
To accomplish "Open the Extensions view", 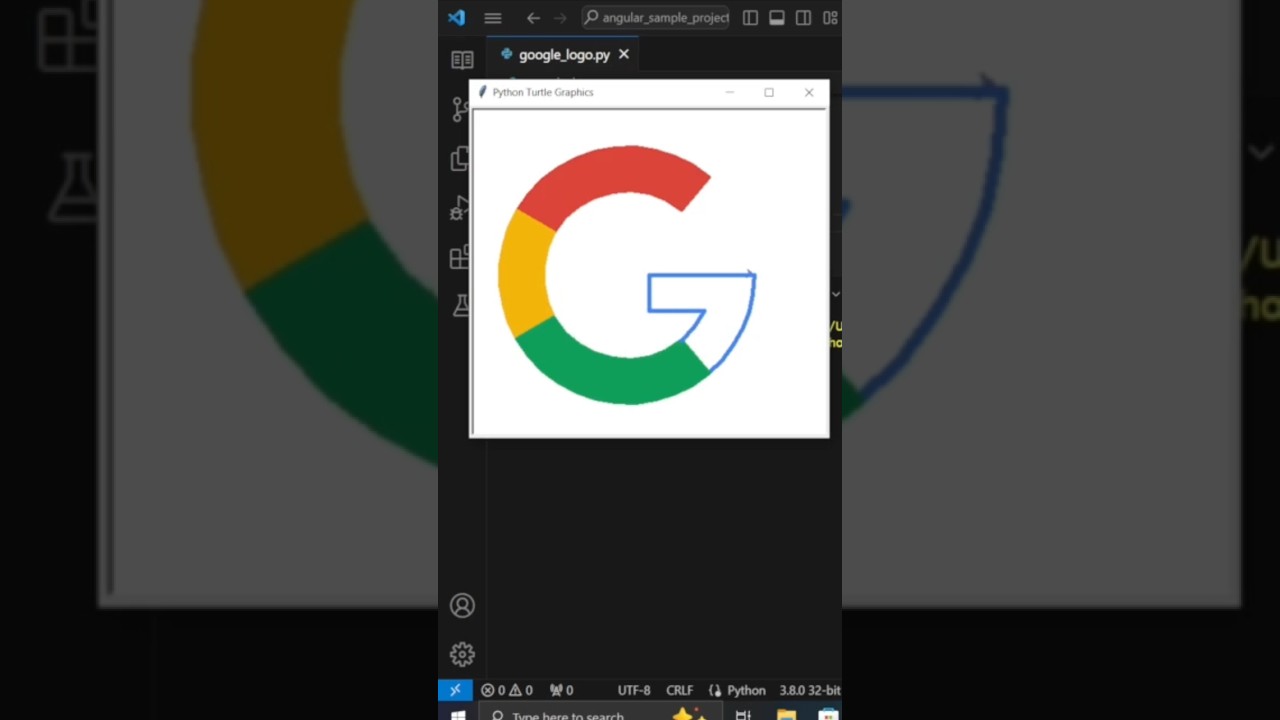I will click(x=460, y=257).
